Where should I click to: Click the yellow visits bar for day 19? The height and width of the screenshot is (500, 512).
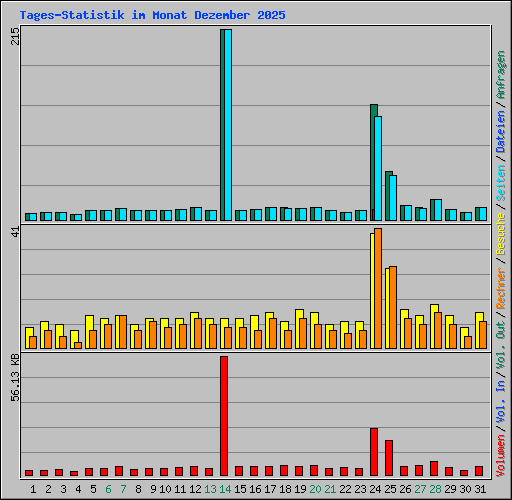click(297, 329)
